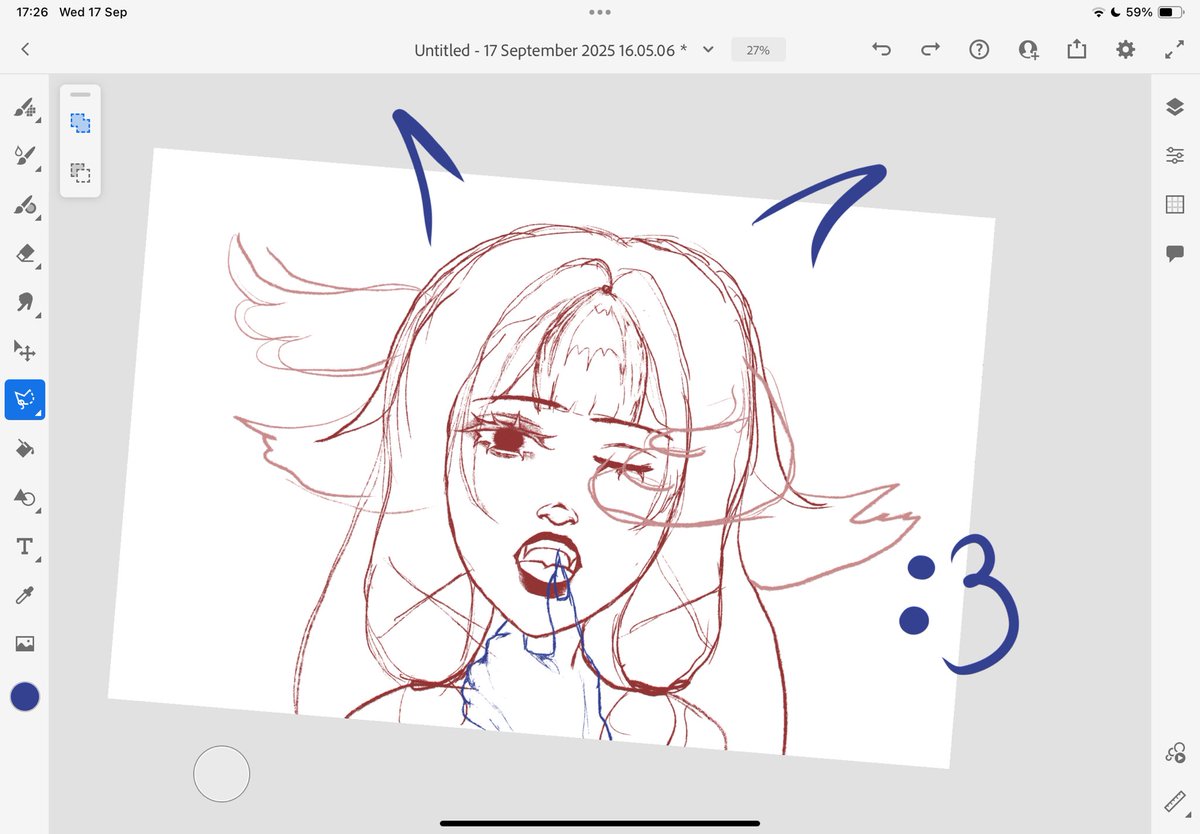Select the Eraser tool
1200x834 pixels.
[25, 254]
